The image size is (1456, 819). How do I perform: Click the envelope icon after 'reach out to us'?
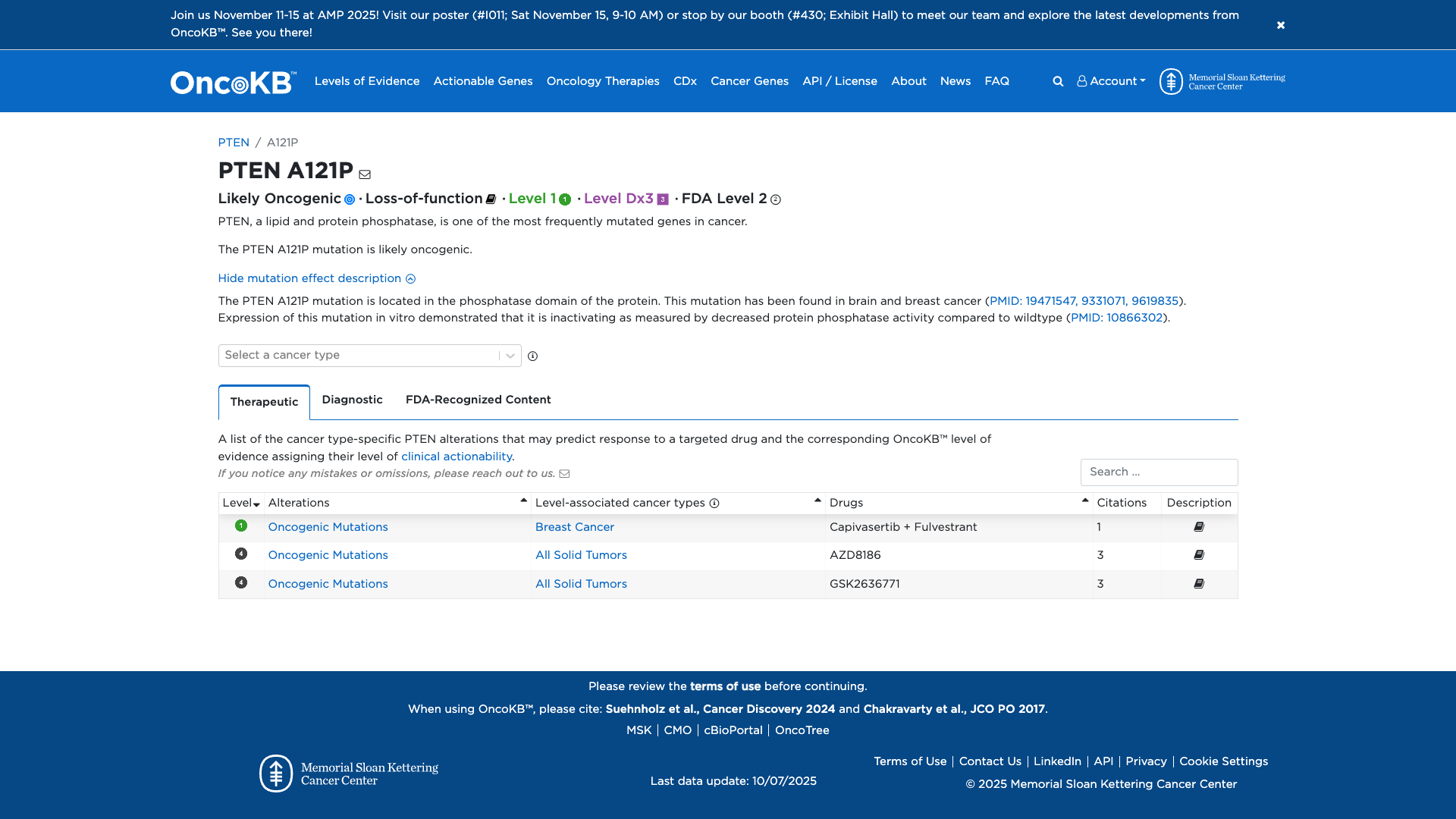coord(564,473)
